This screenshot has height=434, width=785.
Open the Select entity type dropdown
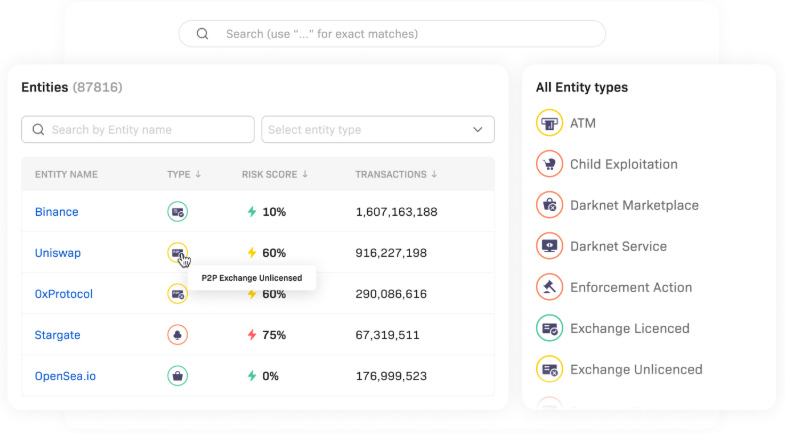[377, 130]
